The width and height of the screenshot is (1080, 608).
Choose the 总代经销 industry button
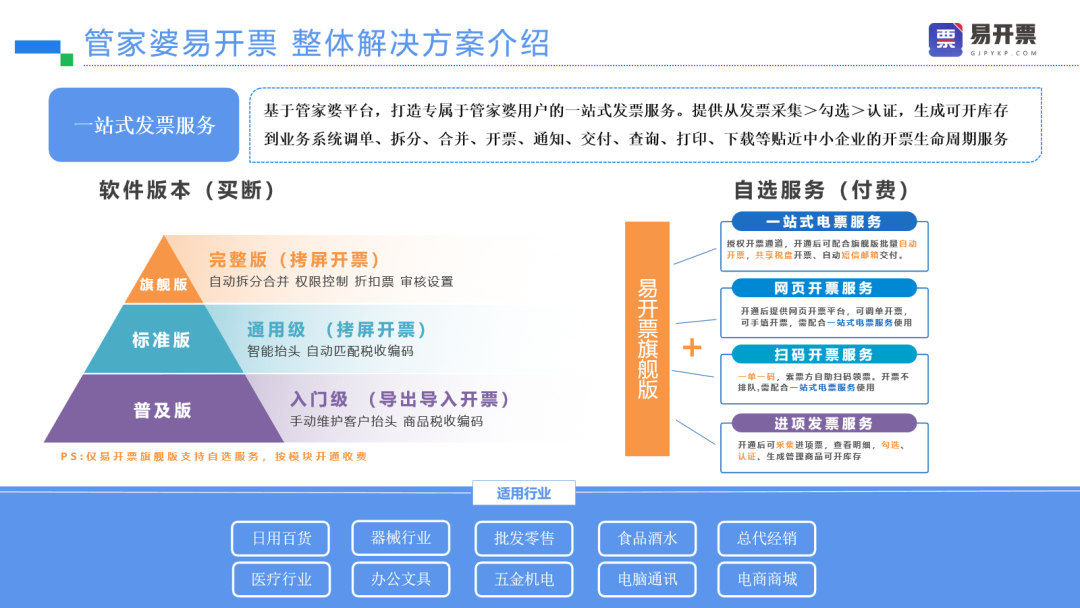click(767, 538)
